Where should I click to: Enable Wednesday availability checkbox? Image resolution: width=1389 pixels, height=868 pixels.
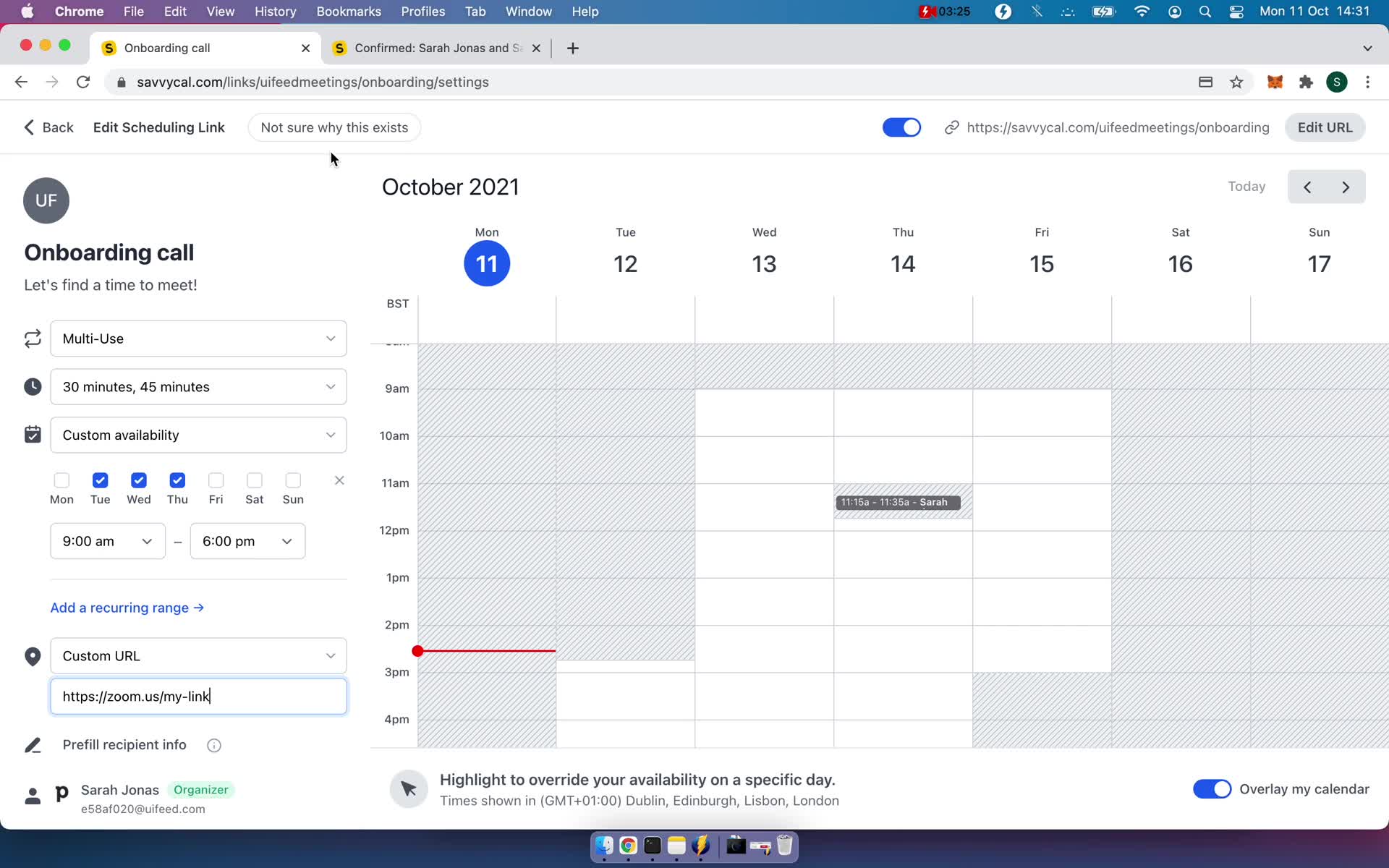(x=139, y=479)
